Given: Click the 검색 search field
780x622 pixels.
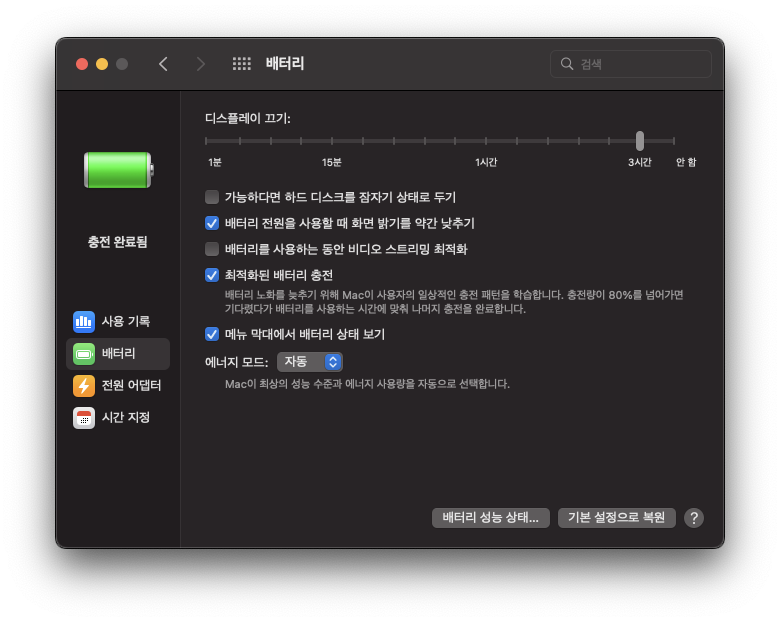Looking at the screenshot, I should pos(631,64).
